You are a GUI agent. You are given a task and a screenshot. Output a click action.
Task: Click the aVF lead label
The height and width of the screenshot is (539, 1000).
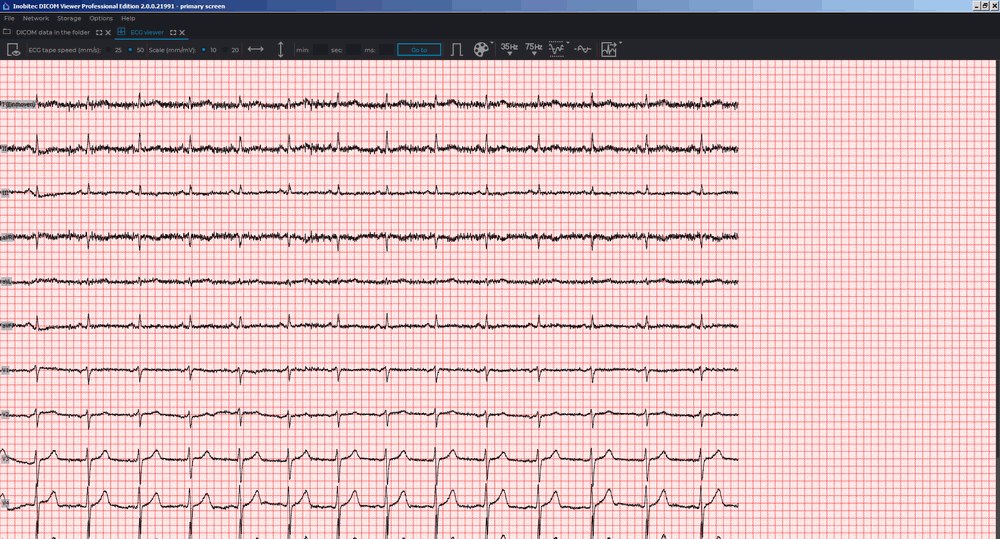(x=6, y=326)
